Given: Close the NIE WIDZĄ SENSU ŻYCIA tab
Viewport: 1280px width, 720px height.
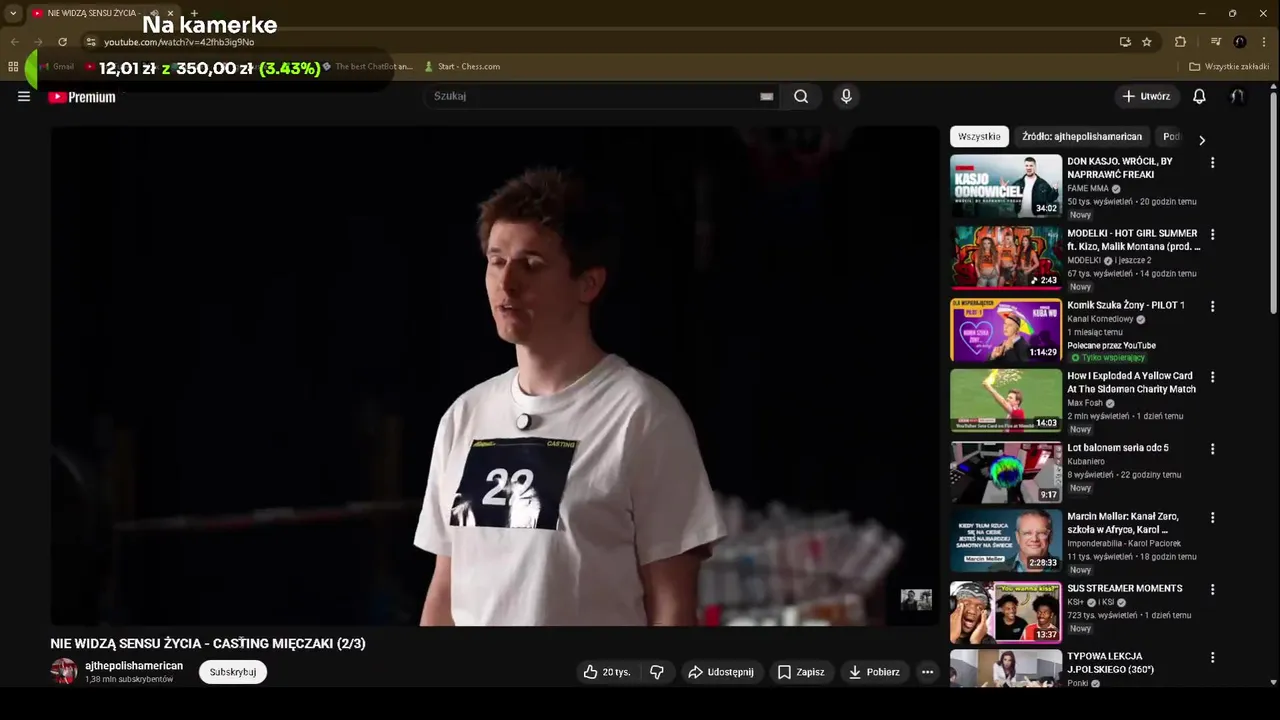Looking at the screenshot, I should [170, 13].
